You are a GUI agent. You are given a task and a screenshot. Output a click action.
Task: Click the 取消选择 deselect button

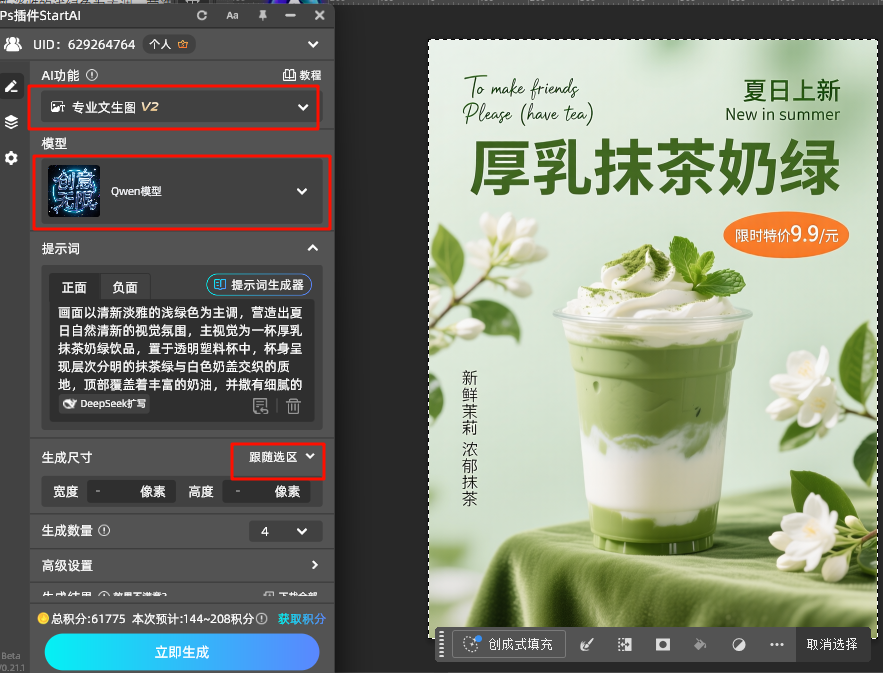[x=832, y=644]
